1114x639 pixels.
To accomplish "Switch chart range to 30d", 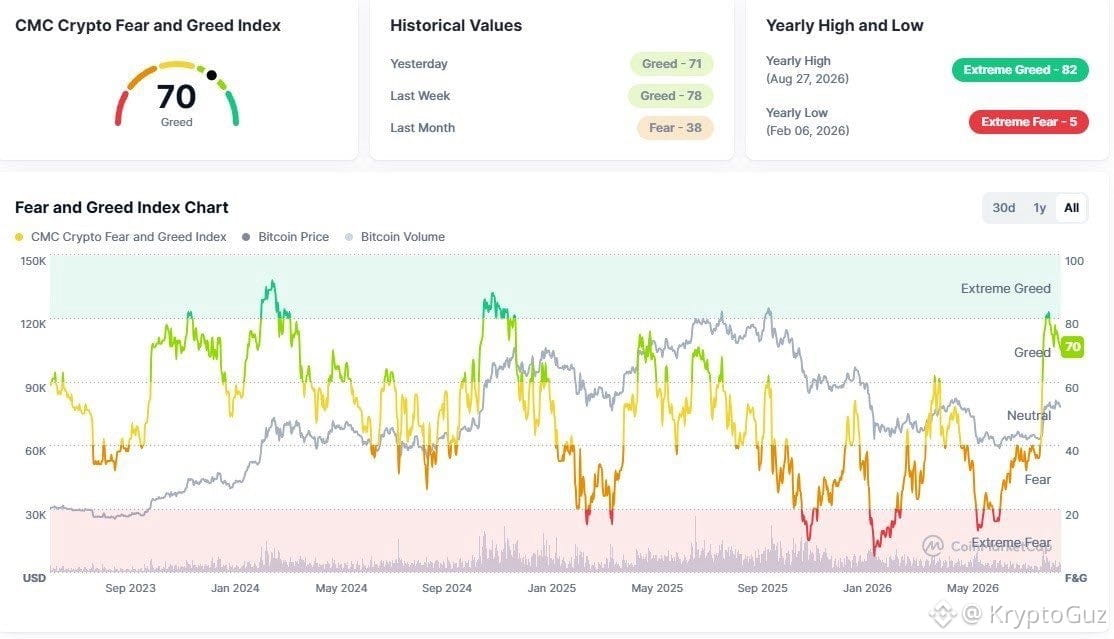I will click(x=1003, y=208).
